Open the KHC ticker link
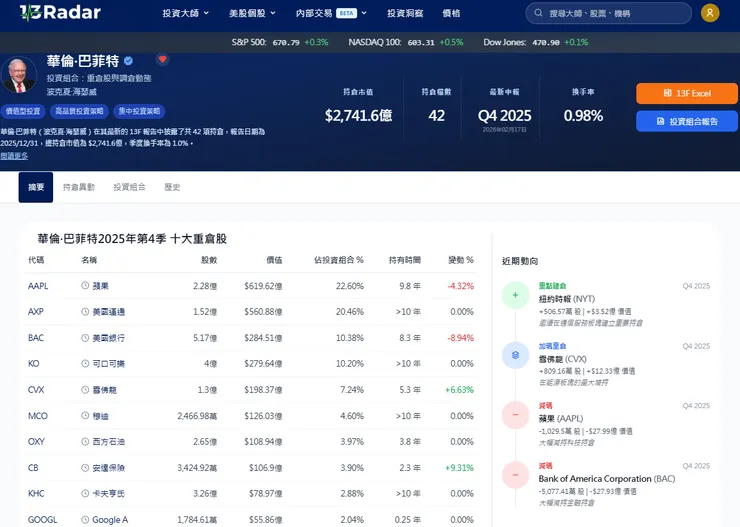Screen dimensions: 740x527 36,494
